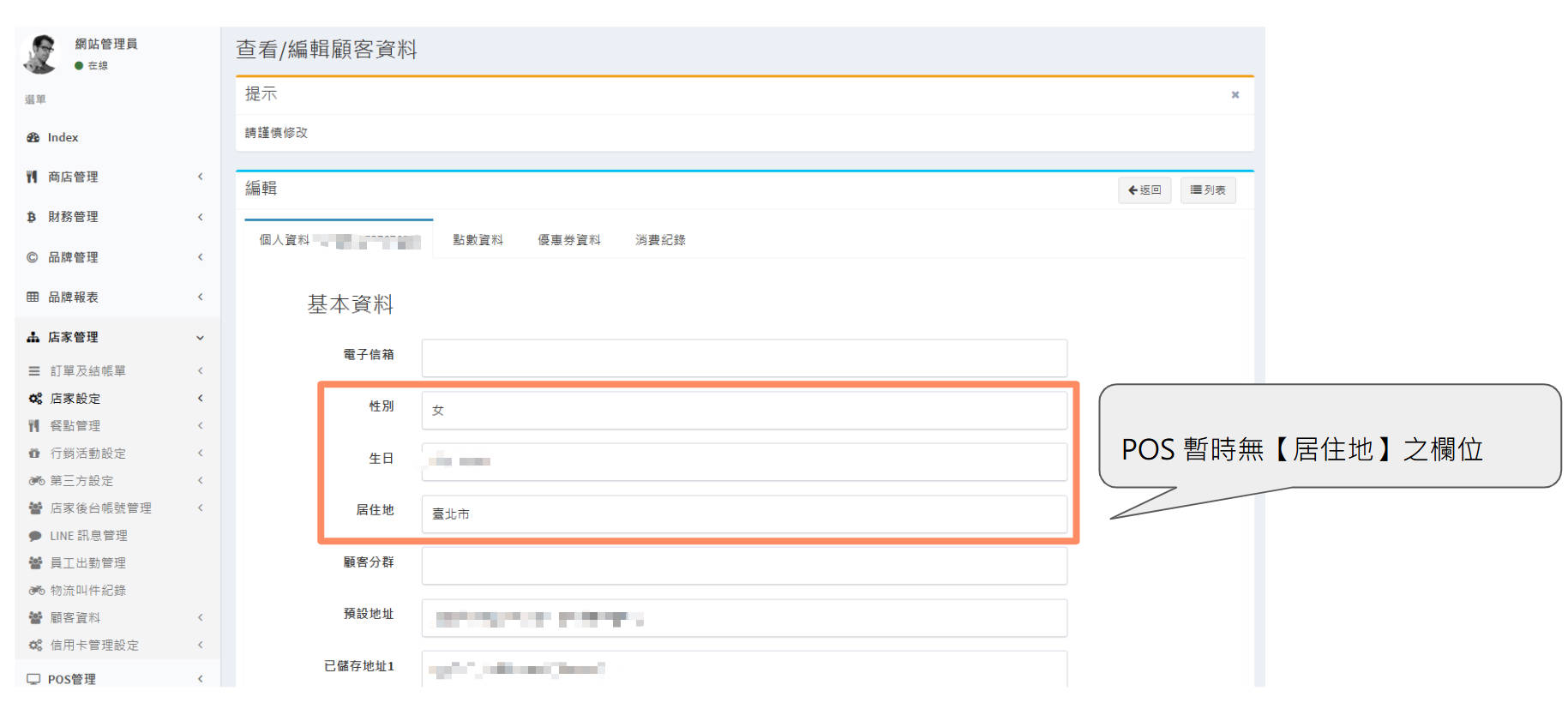Click the POS管理 monitor icon
This screenshot has width=1568, height=703.
click(x=33, y=679)
